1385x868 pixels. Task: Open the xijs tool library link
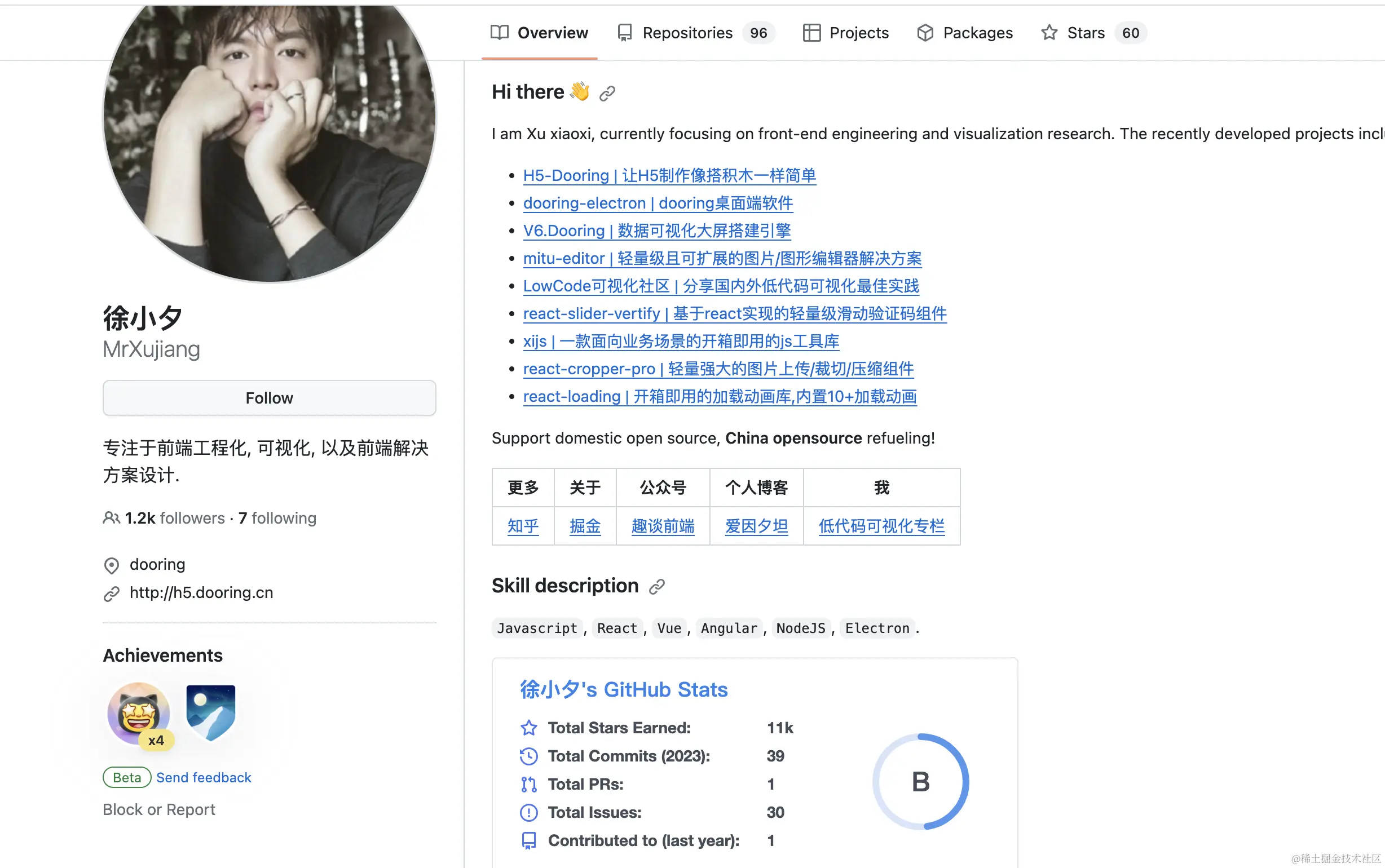click(681, 341)
